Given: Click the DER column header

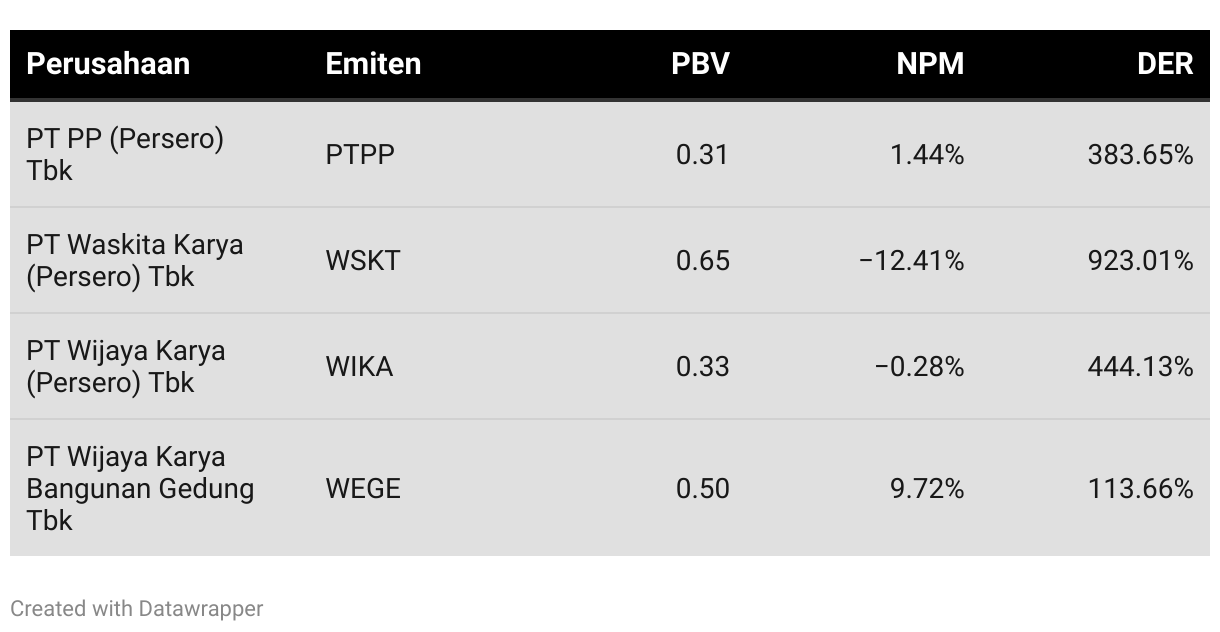Looking at the screenshot, I should [1165, 64].
